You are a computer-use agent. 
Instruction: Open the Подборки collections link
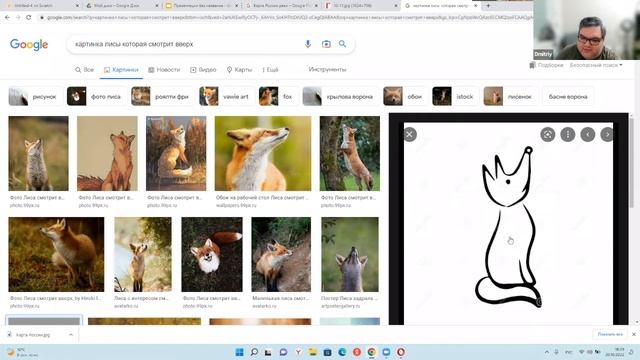(x=546, y=65)
